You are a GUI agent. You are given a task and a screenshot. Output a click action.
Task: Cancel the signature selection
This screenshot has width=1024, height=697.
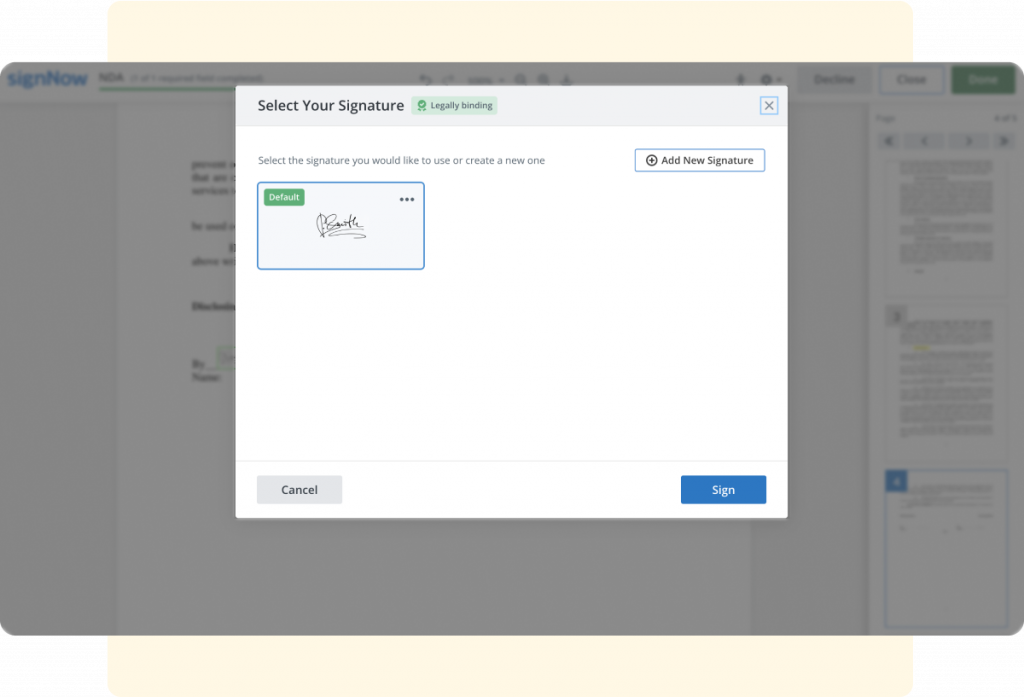(x=299, y=489)
